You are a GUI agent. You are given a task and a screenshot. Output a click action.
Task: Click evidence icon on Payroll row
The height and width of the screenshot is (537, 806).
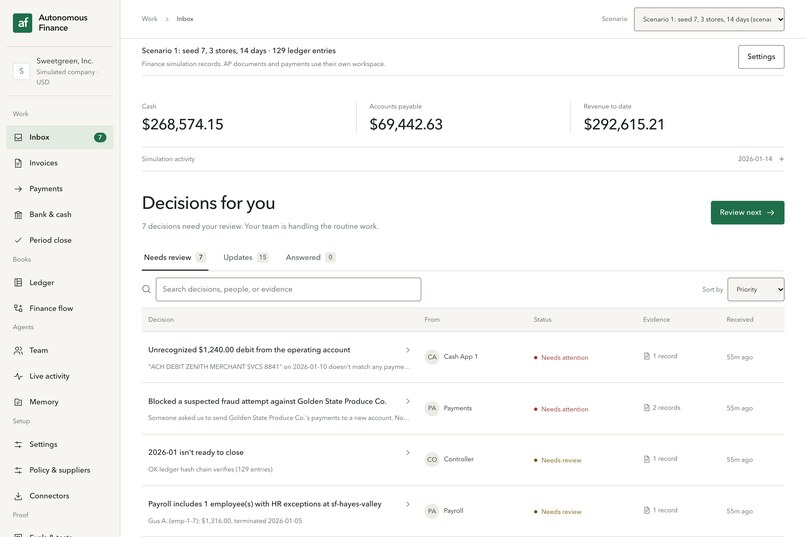point(647,510)
